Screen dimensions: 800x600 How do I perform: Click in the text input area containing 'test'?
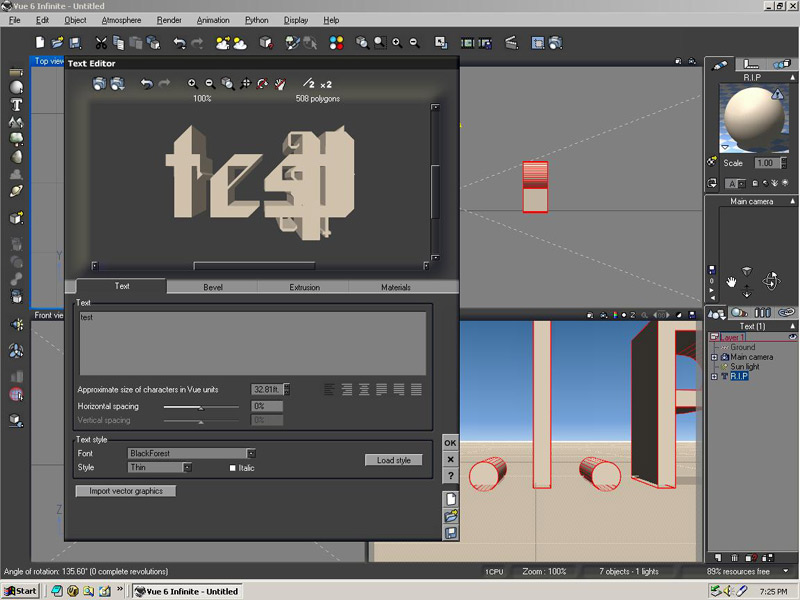pos(253,343)
